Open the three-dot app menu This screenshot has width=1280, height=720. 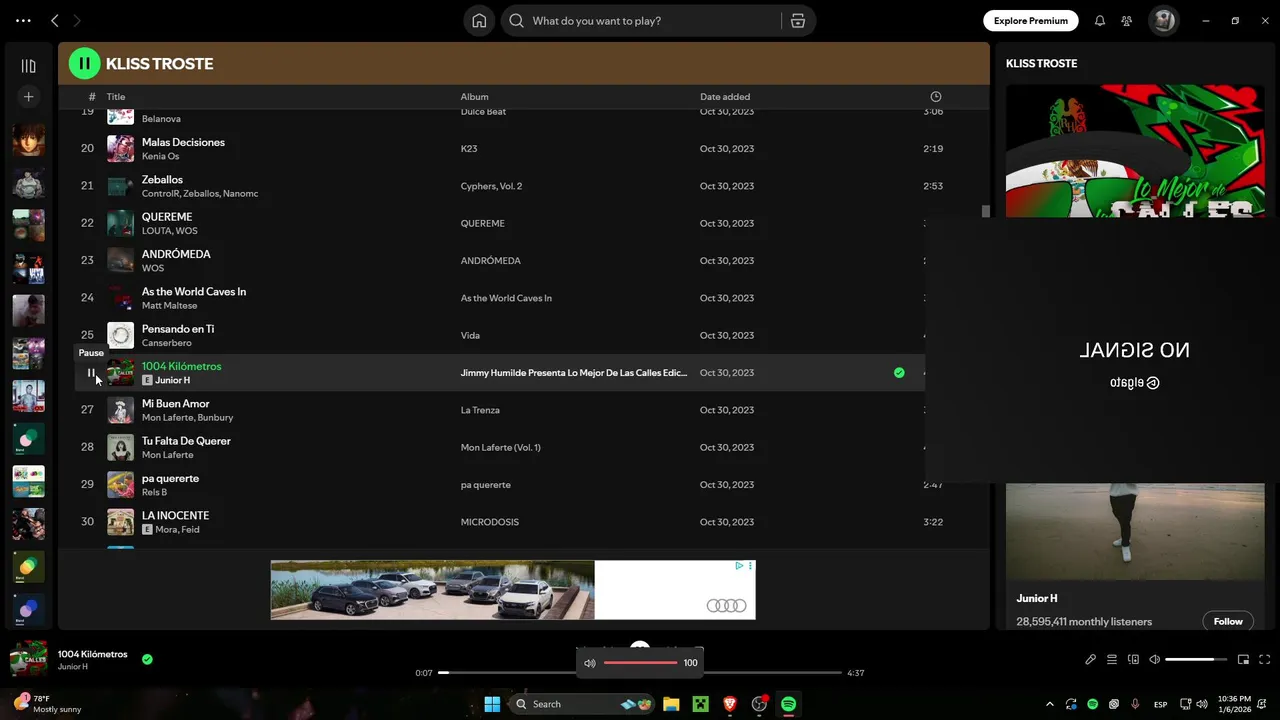[x=23, y=20]
